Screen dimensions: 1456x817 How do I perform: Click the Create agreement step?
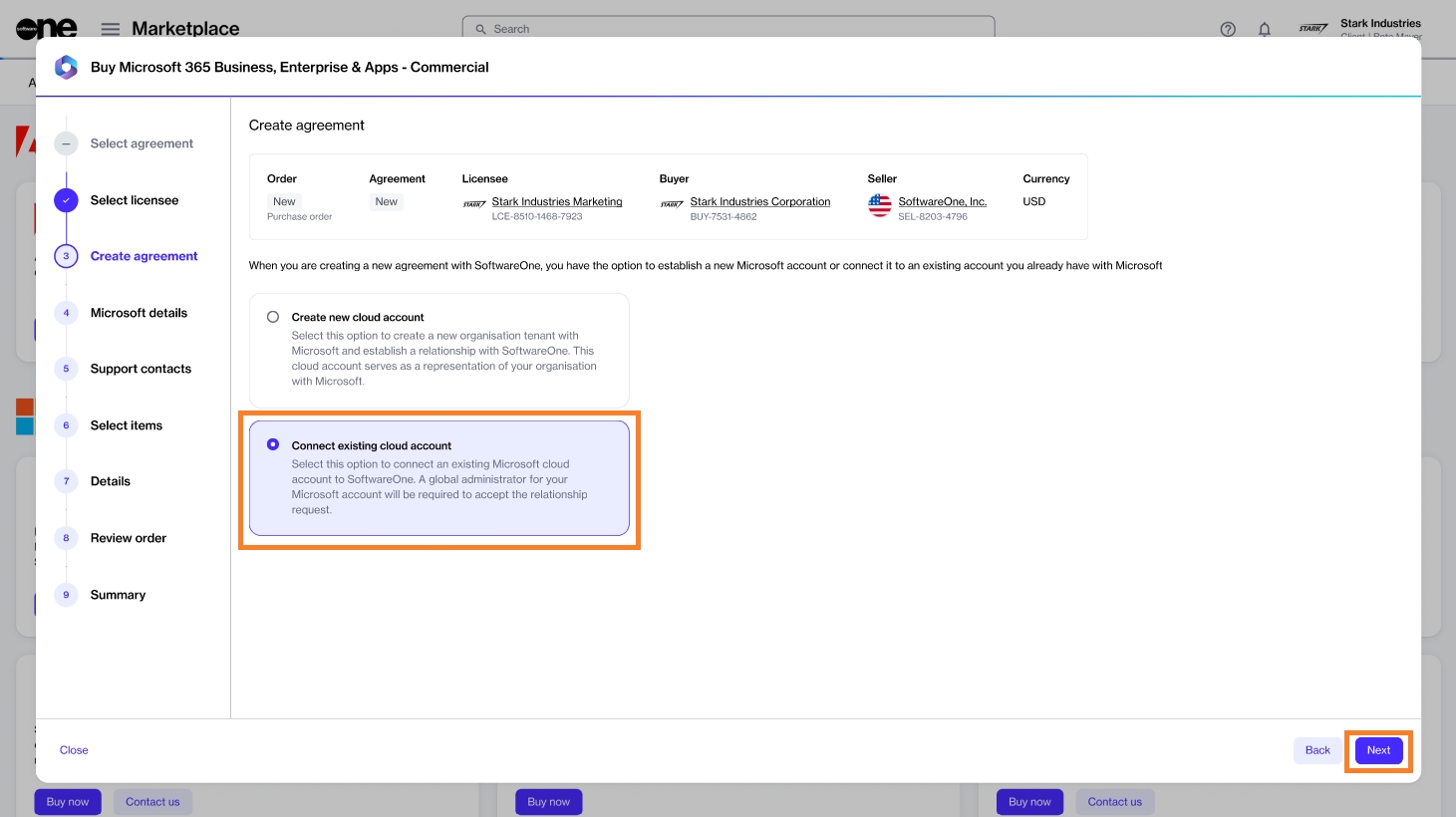pos(144,256)
